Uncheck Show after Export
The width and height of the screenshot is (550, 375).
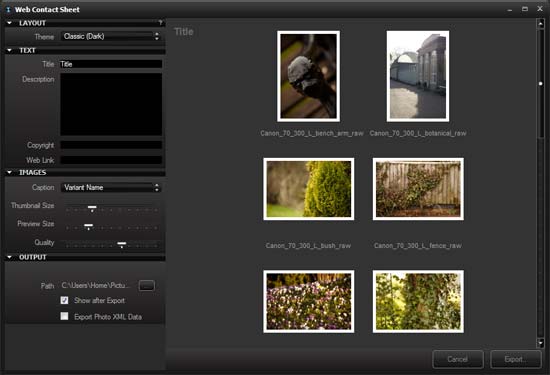click(65, 300)
